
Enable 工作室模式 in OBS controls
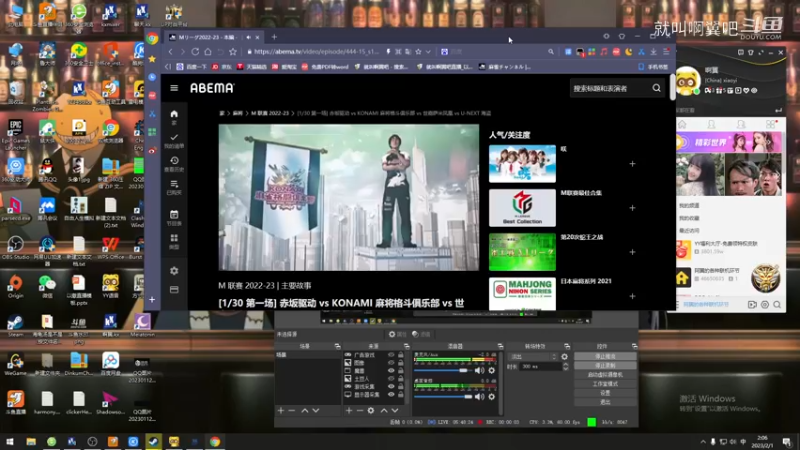605,384
